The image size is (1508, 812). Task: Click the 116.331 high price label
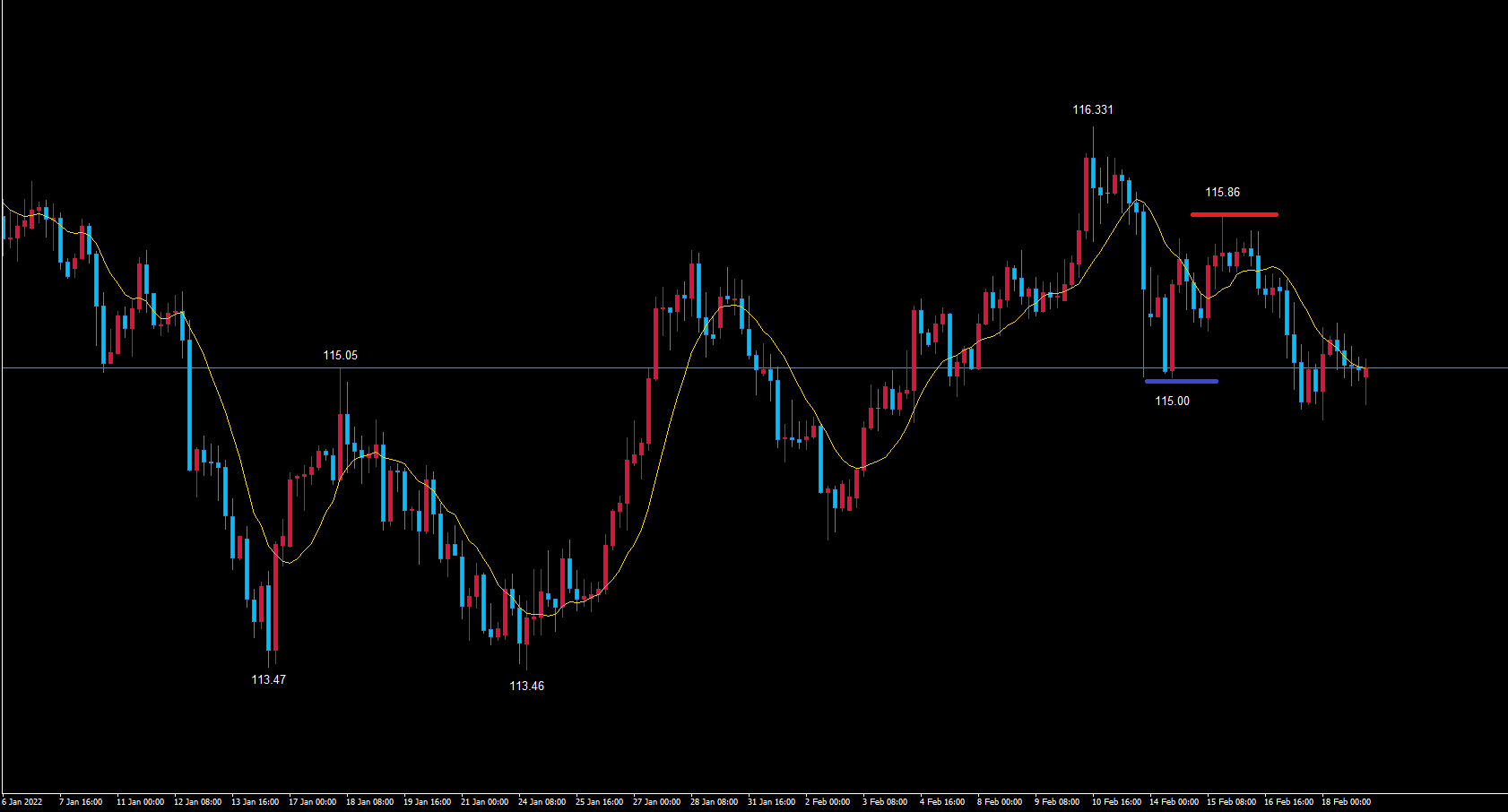(1092, 109)
